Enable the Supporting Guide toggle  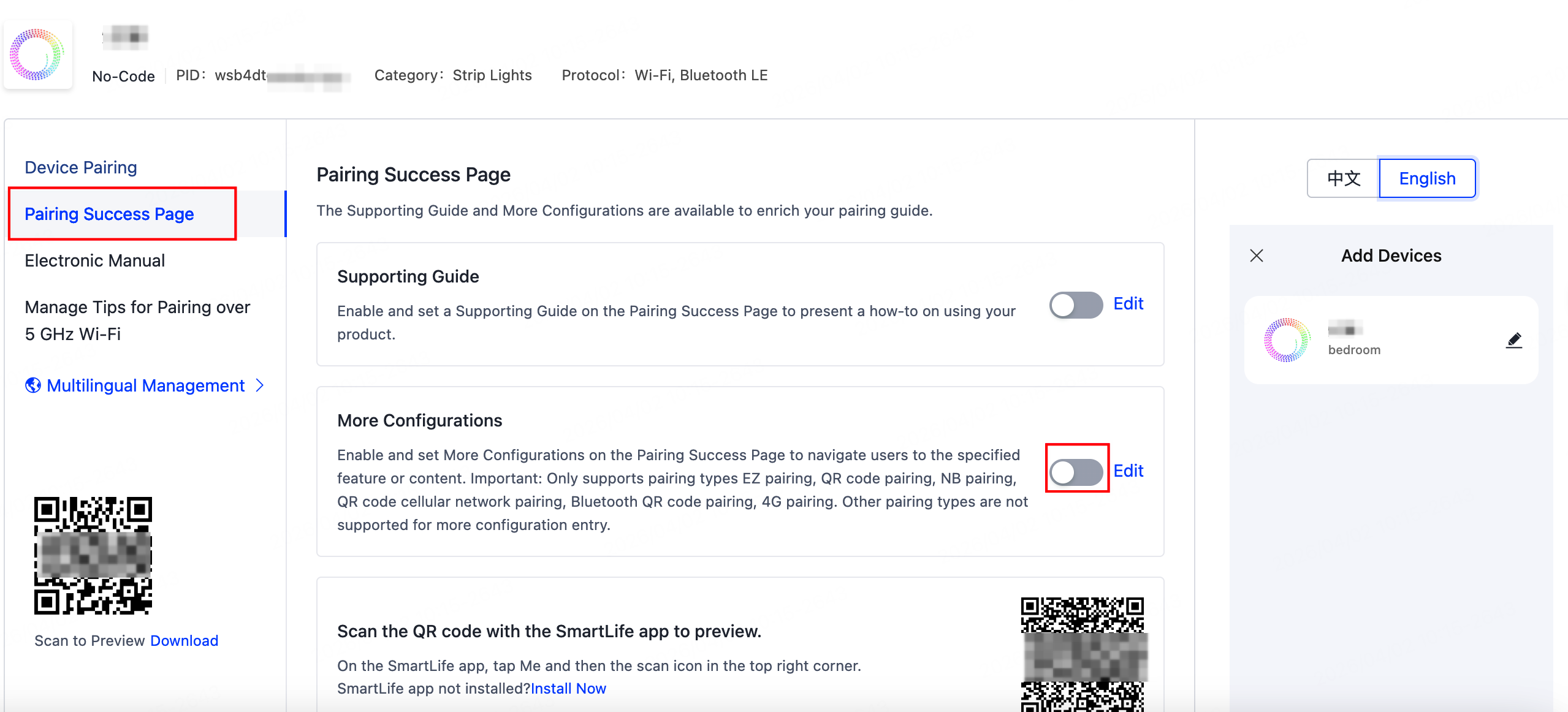point(1076,305)
